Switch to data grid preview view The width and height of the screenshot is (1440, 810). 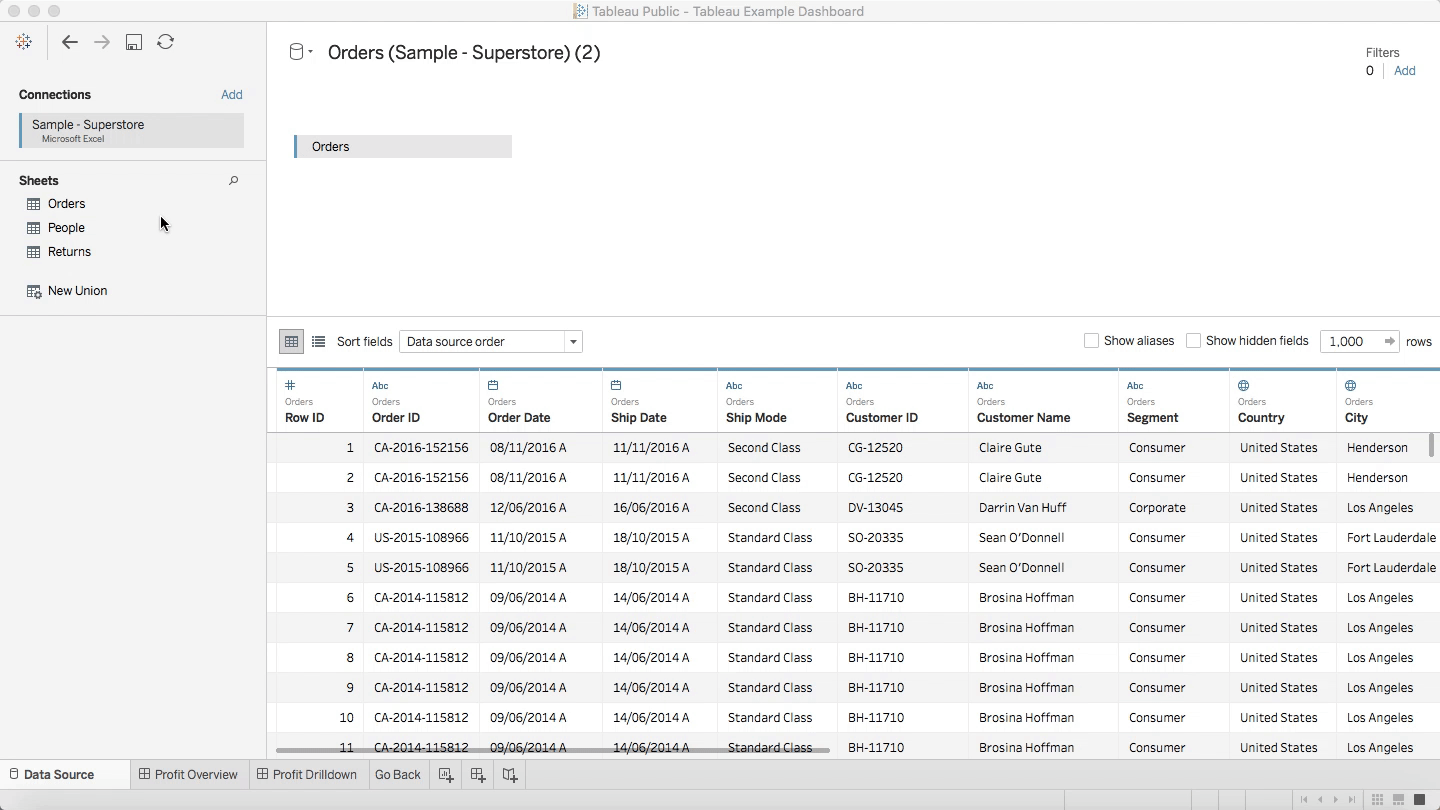[291, 342]
